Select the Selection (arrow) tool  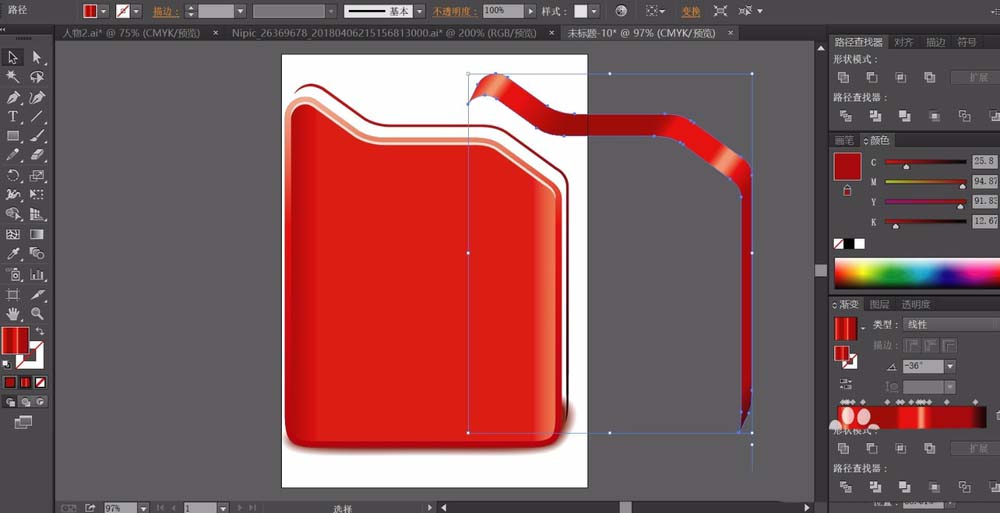[13, 57]
